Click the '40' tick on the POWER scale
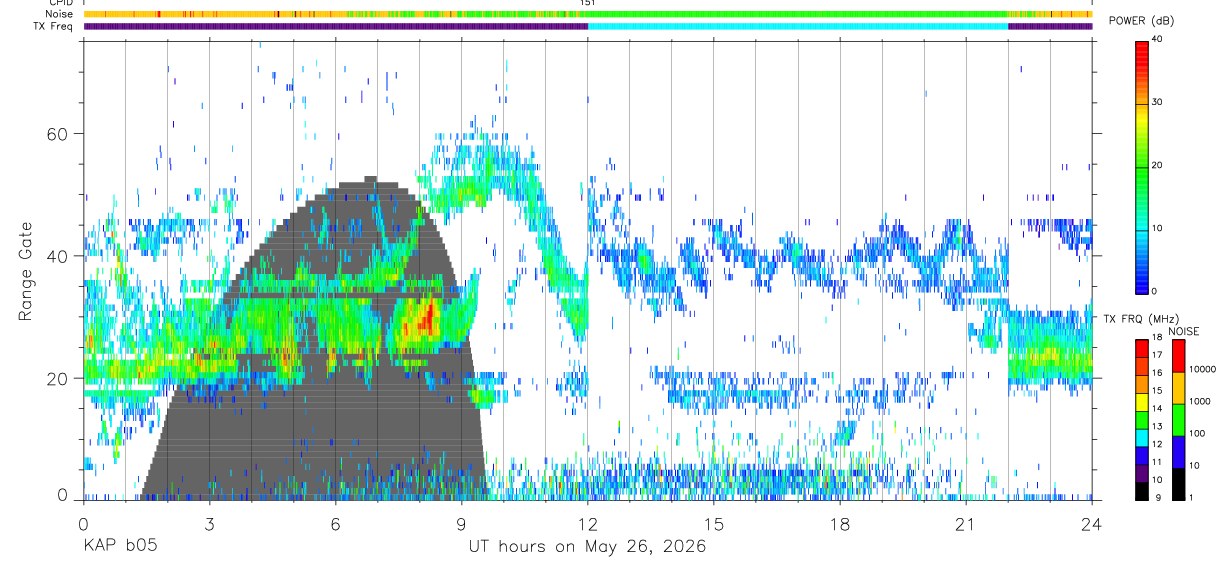 pos(1157,39)
